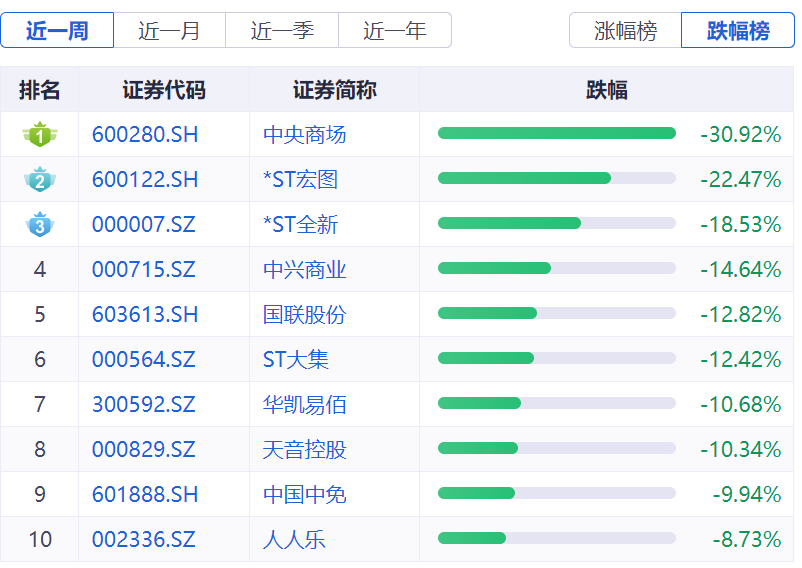Open stock code 002336.SZ
This screenshot has height=568, width=802.
tap(144, 540)
